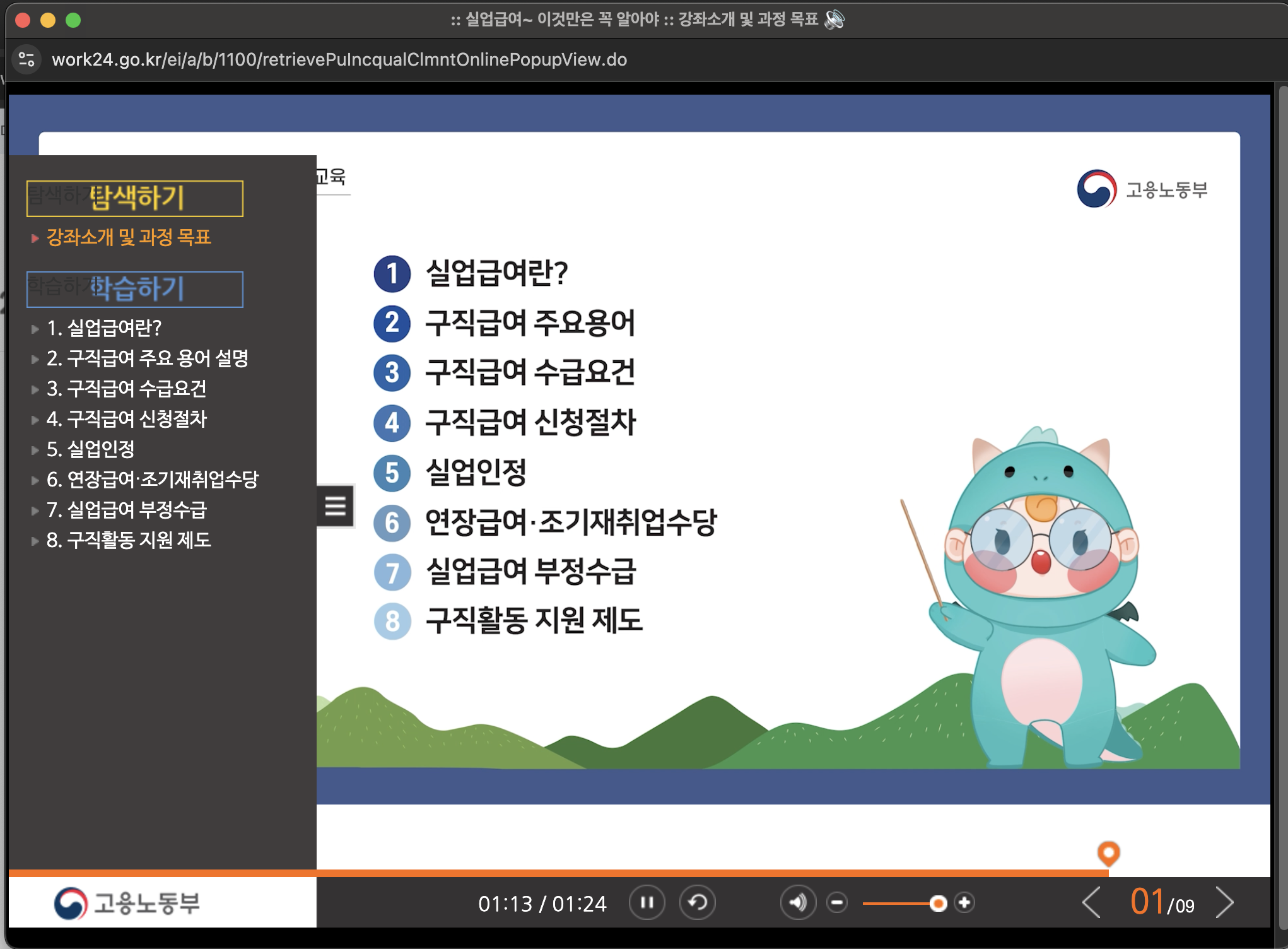Click the 탐색하기 section header
The height and width of the screenshot is (949, 1288).
point(135,198)
